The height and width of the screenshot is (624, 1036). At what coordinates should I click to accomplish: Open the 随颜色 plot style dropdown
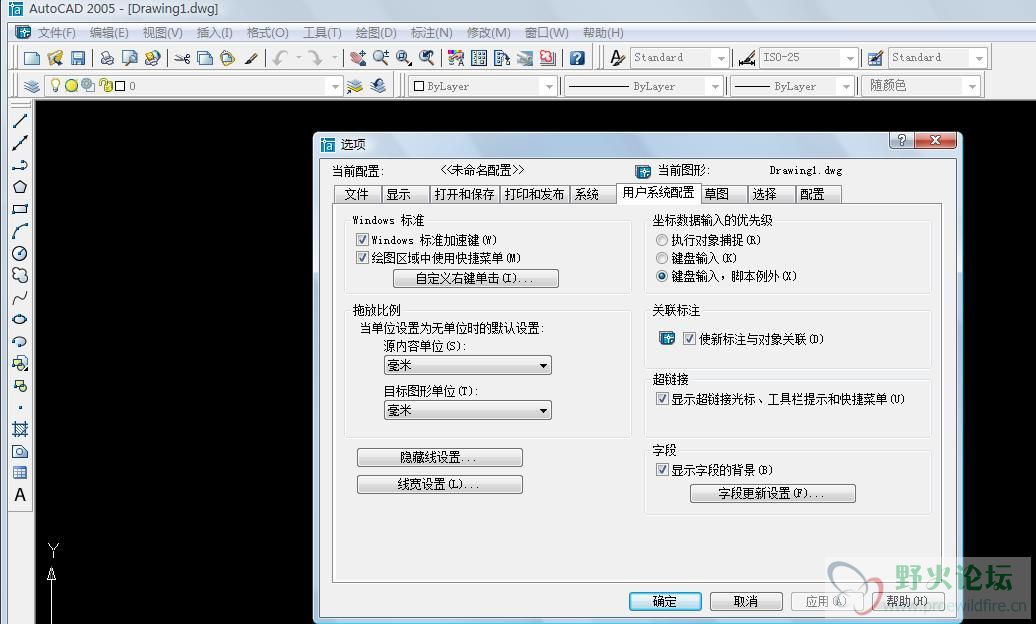921,86
